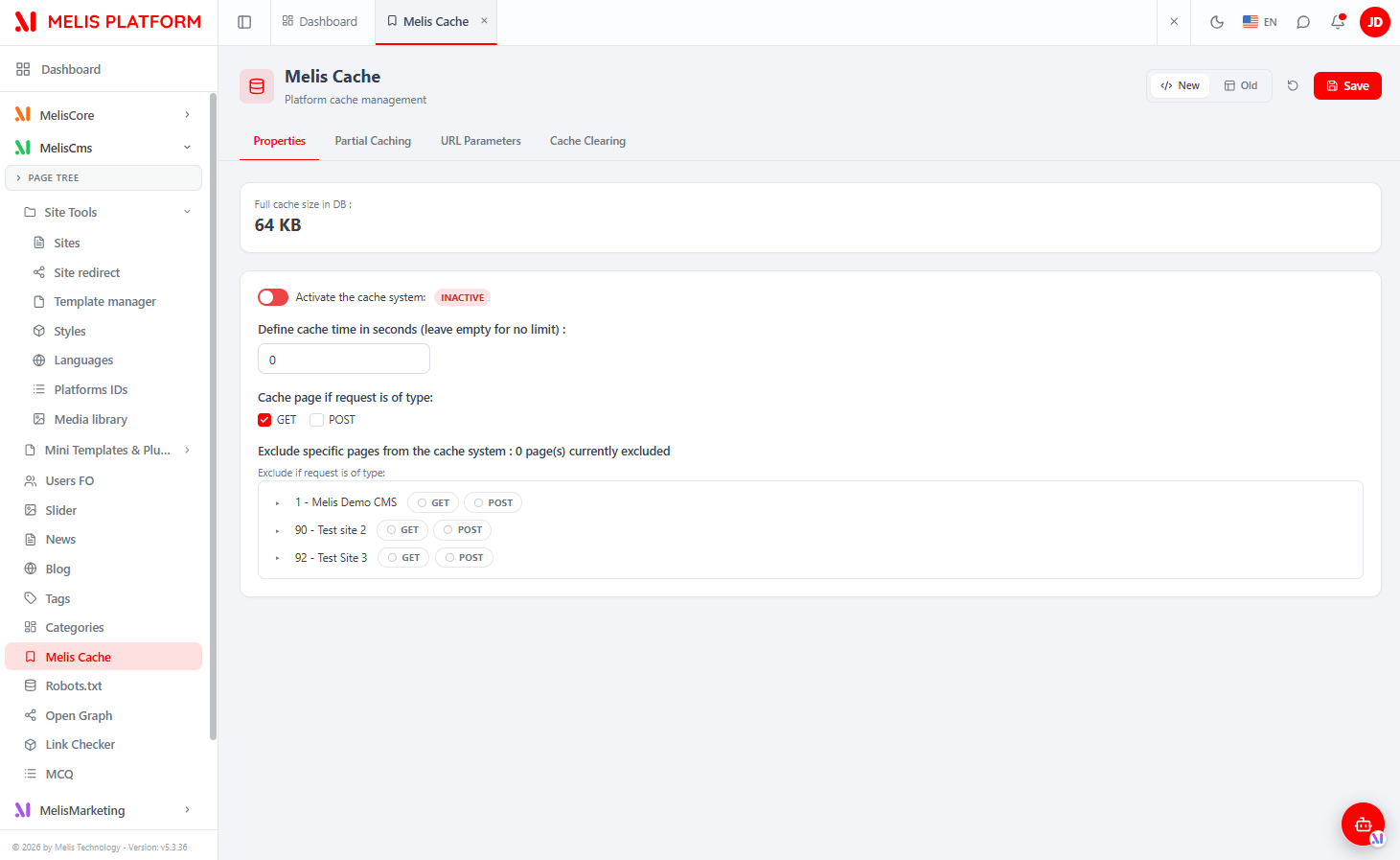1400x860 pixels.
Task: Switch to the Dashboard top tab
Action: pos(320,22)
